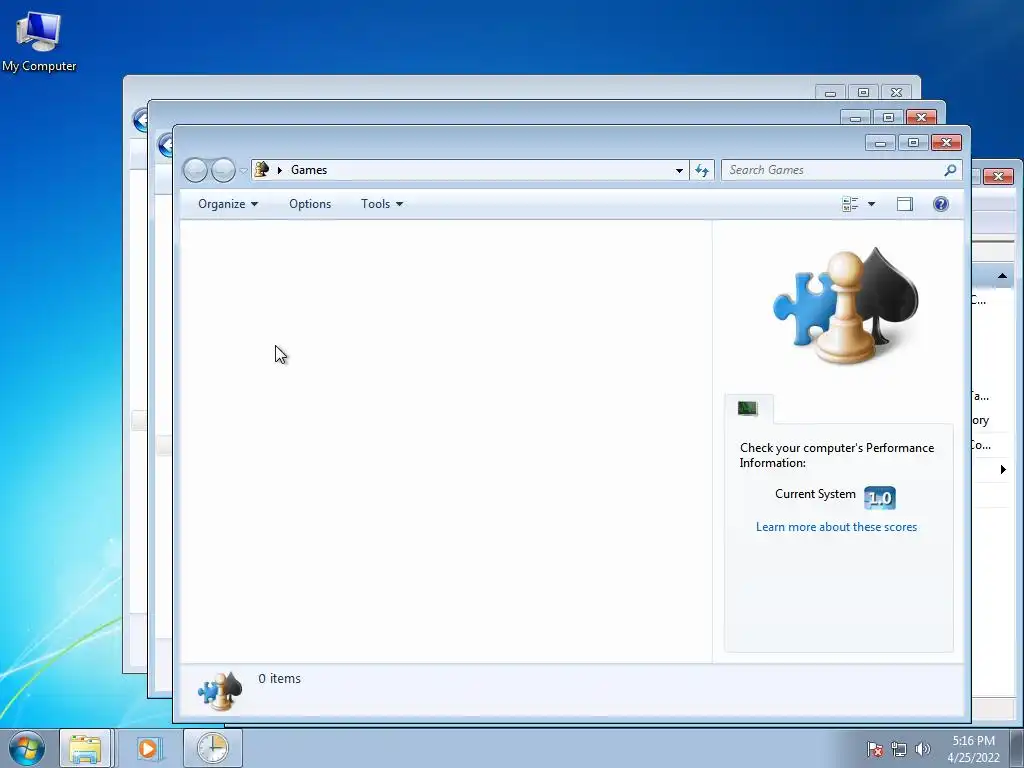Close the second window behind Games
This screenshot has width=1024, height=768.
point(921,118)
